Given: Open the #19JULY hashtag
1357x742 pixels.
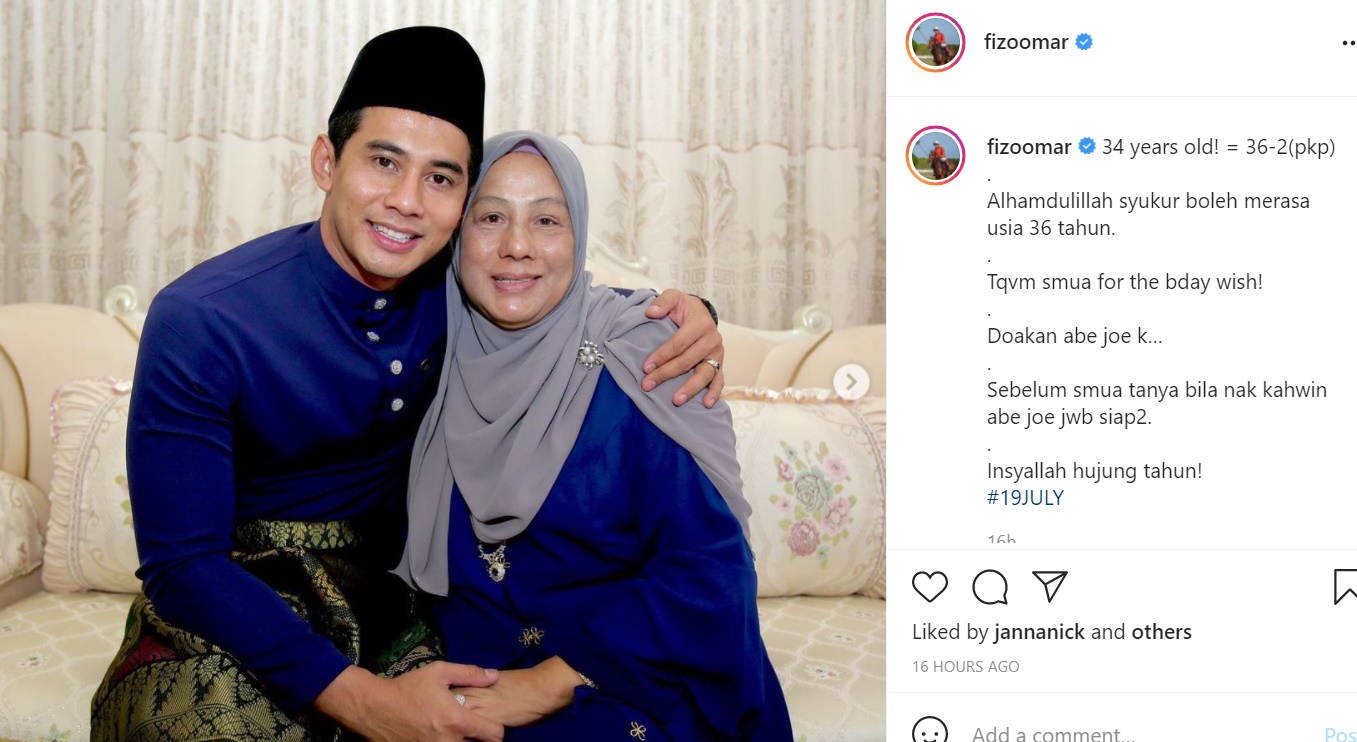Looking at the screenshot, I should [1025, 497].
